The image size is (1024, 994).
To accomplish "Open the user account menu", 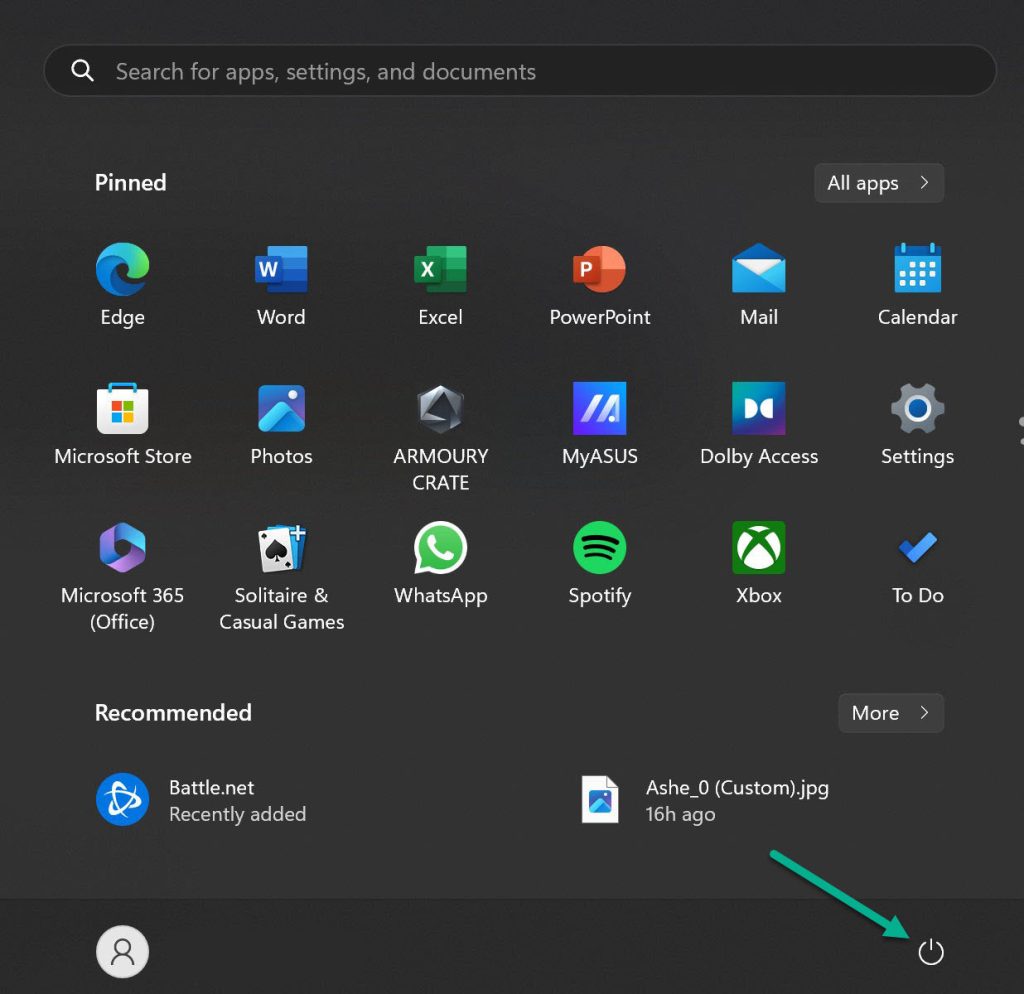I will click(122, 952).
